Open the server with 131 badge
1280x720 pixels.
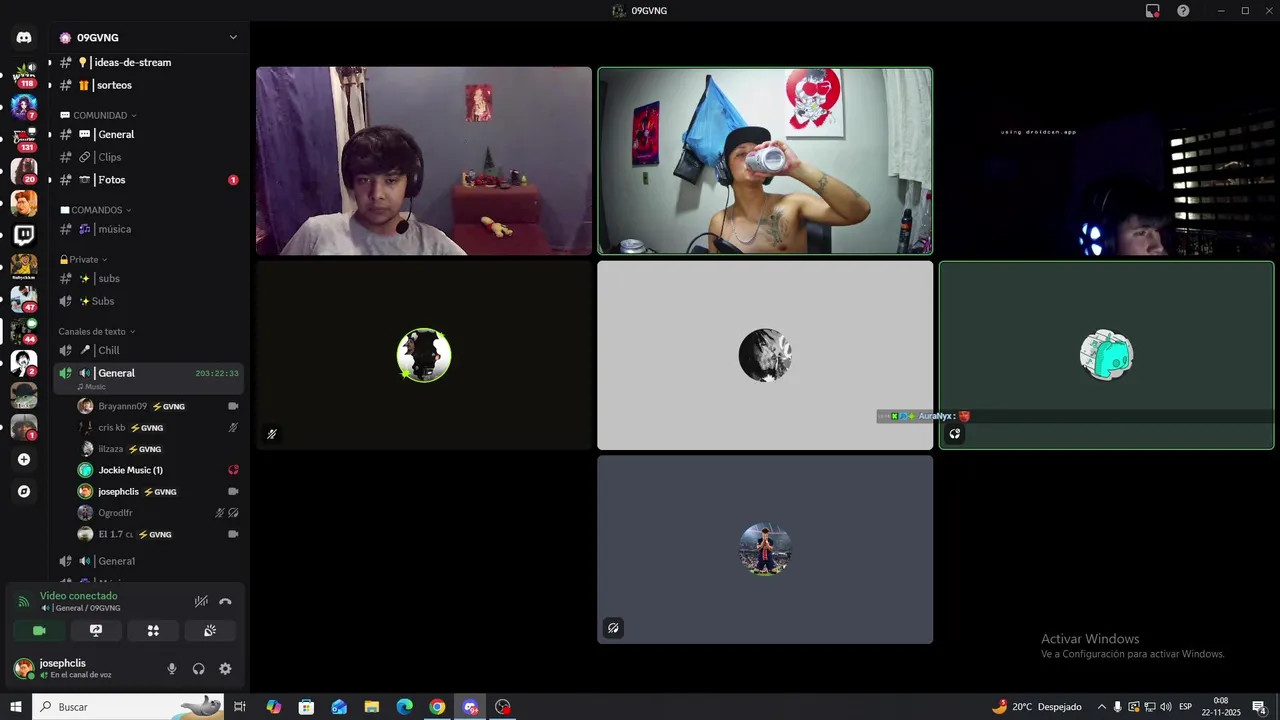point(24,139)
